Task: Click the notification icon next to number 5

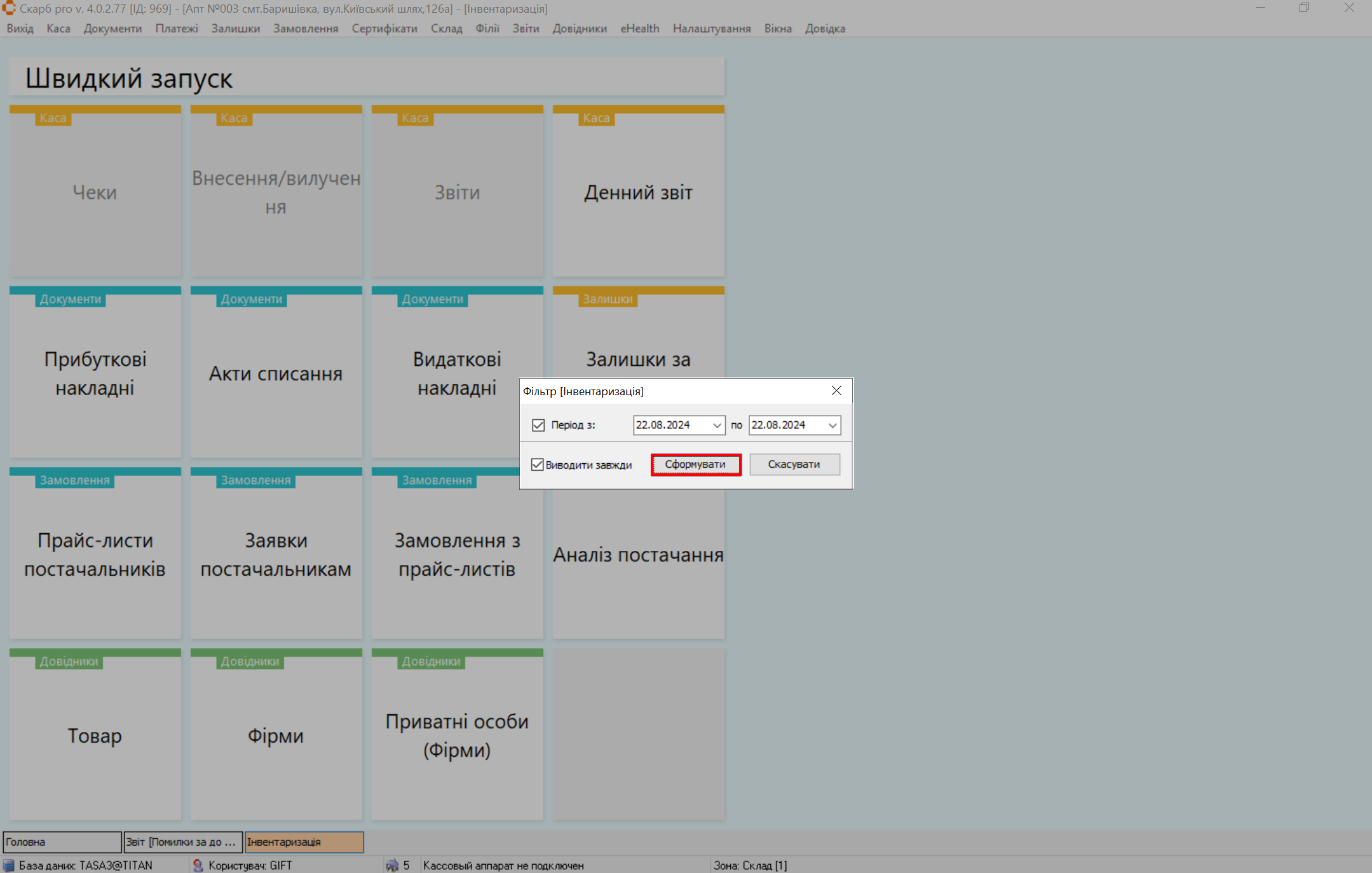Action: [391, 865]
